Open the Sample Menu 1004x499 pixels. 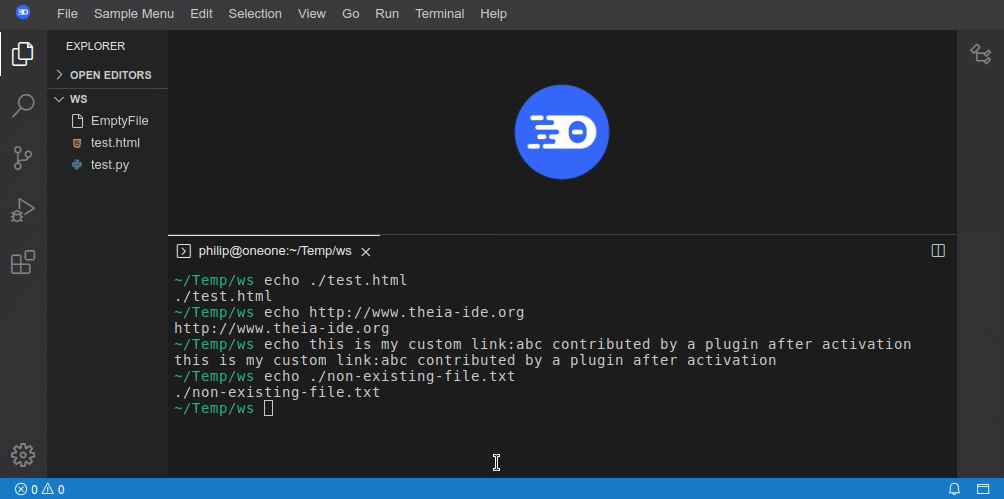pyautogui.click(x=134, y=13)
